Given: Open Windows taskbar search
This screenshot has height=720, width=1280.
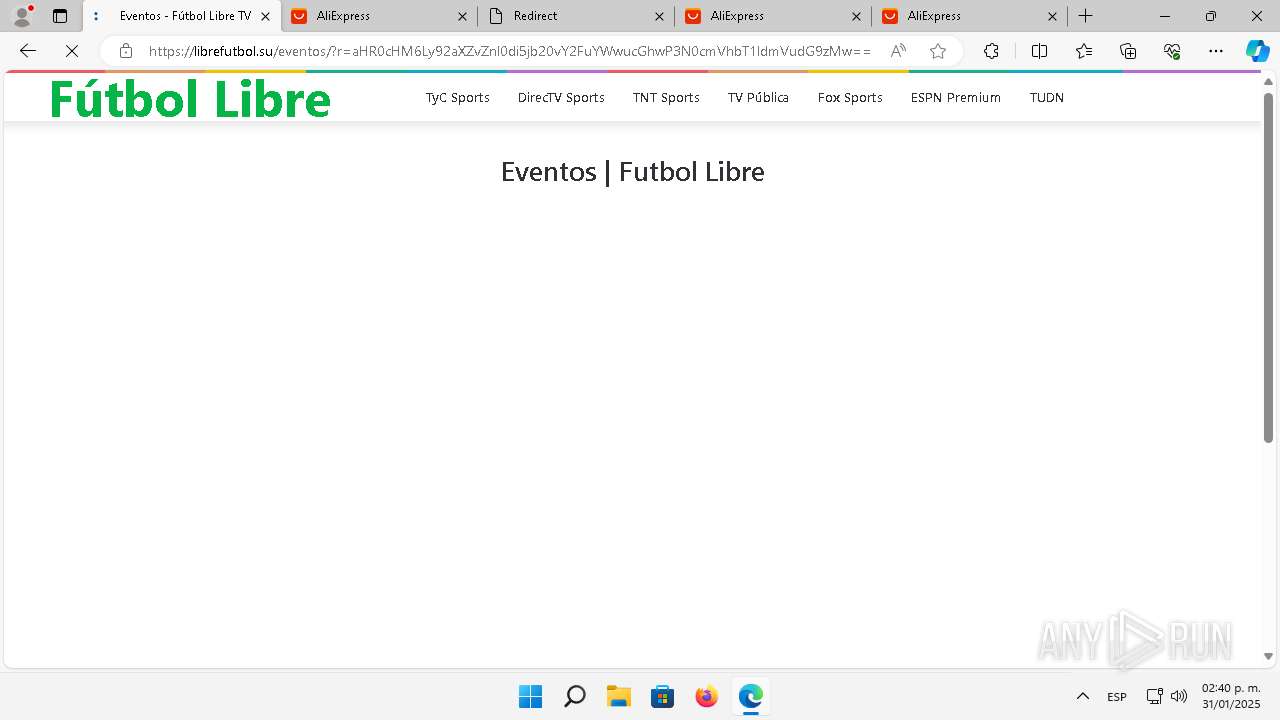Looking at the screenshot, I should 574,696.
